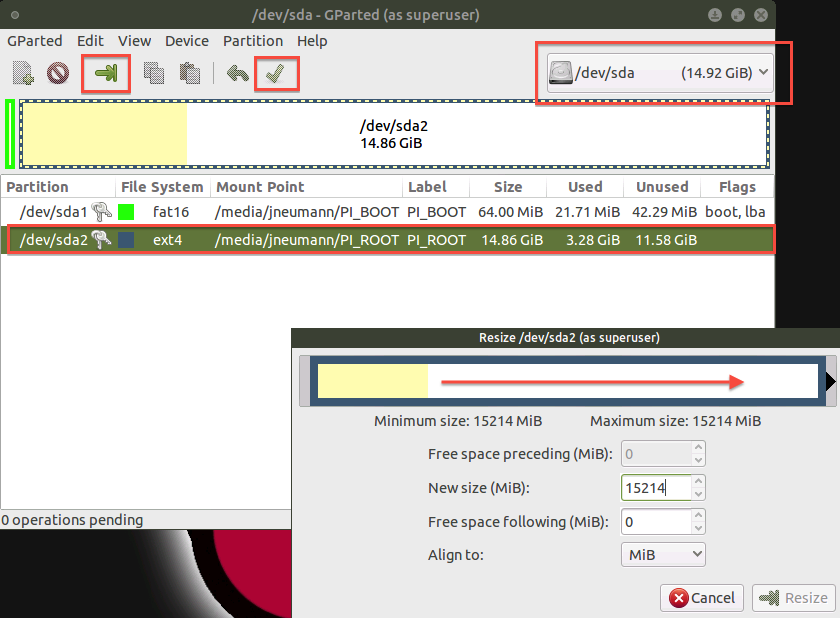840x618 pixels.
Task: Click the Cancel button in Resize dialog
Action: [x=702, y=598]
